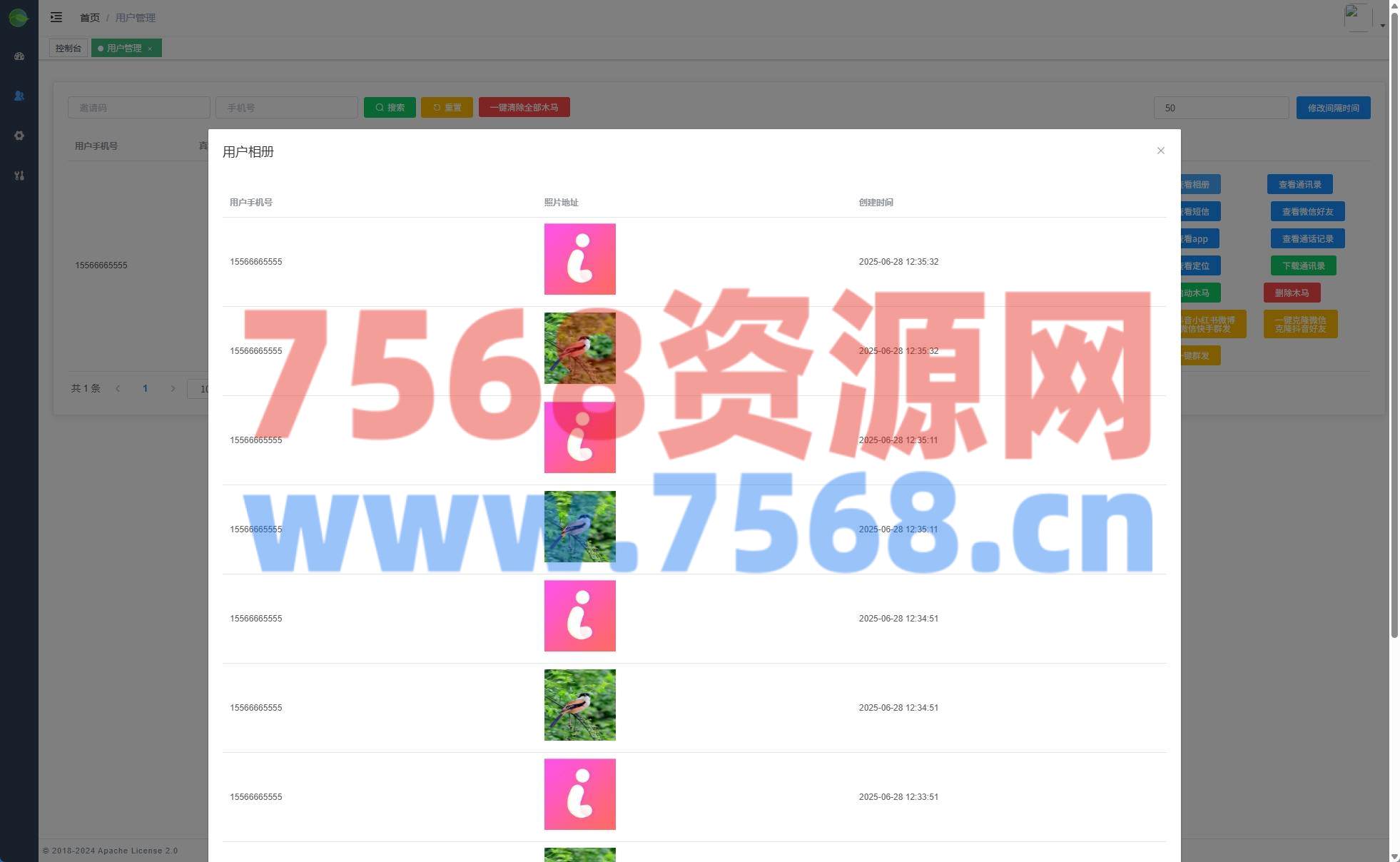Click green 下载通讯录 button

[1303, 265]
